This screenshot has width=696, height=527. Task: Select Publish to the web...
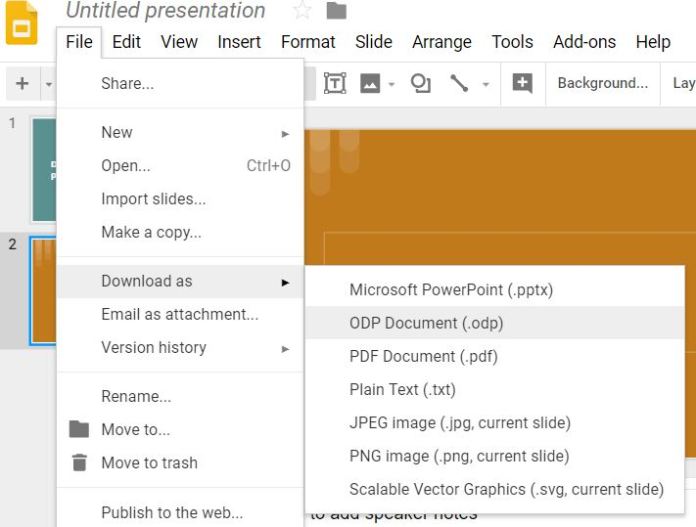click(180, 512)
